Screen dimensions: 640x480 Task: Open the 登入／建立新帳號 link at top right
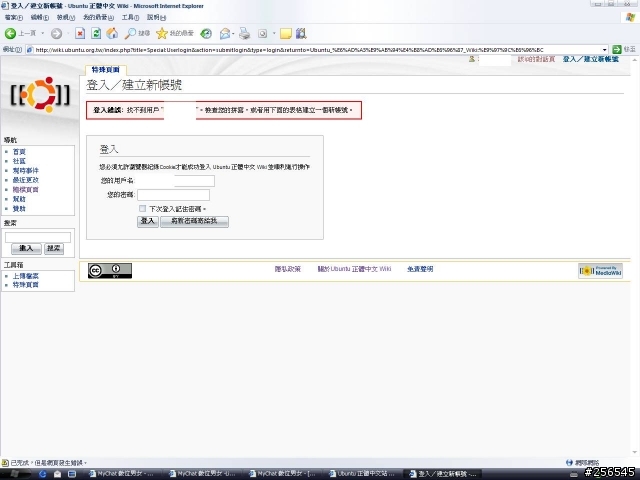(591, 59)
